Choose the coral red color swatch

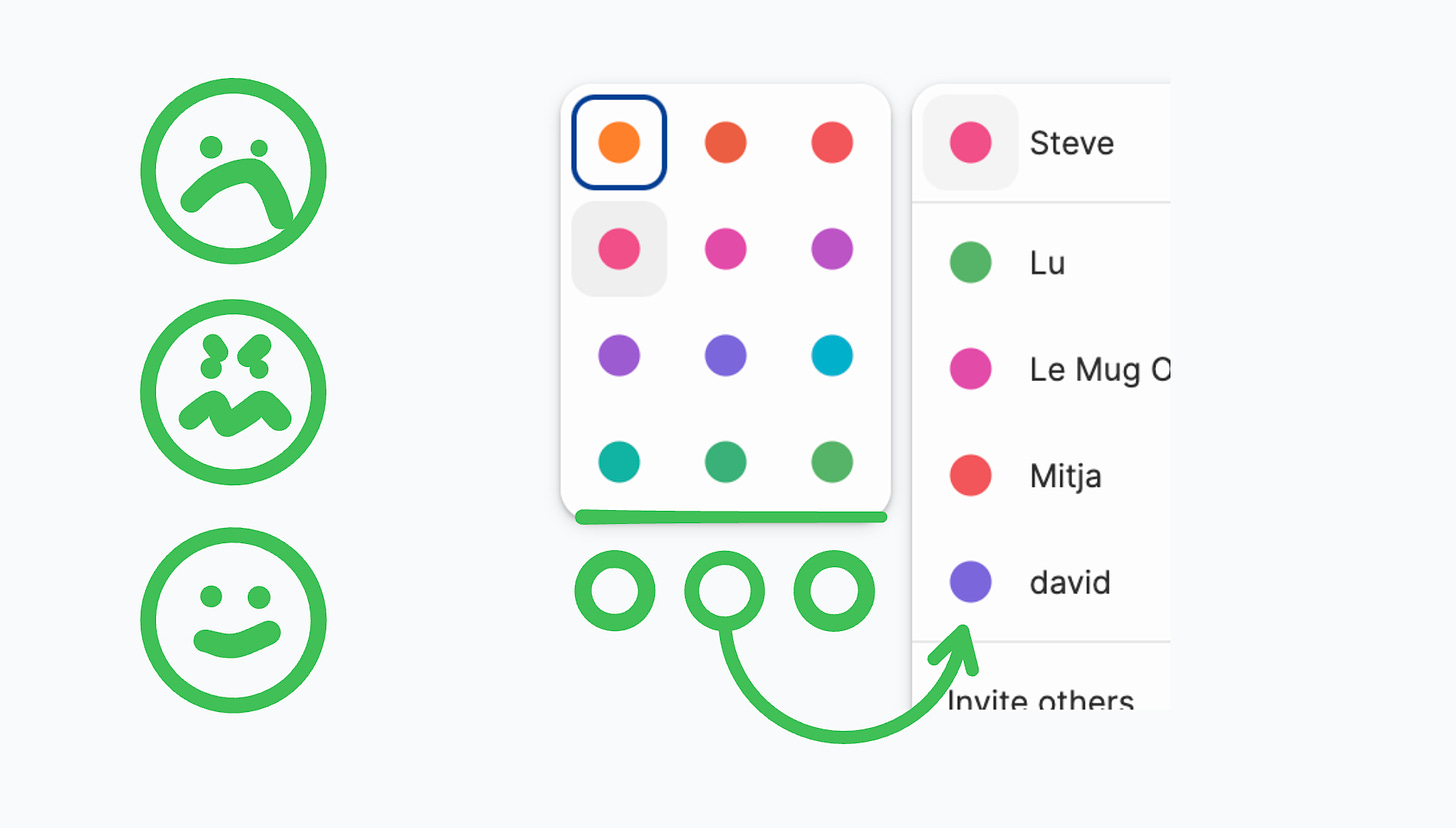(x=832, y=142)
